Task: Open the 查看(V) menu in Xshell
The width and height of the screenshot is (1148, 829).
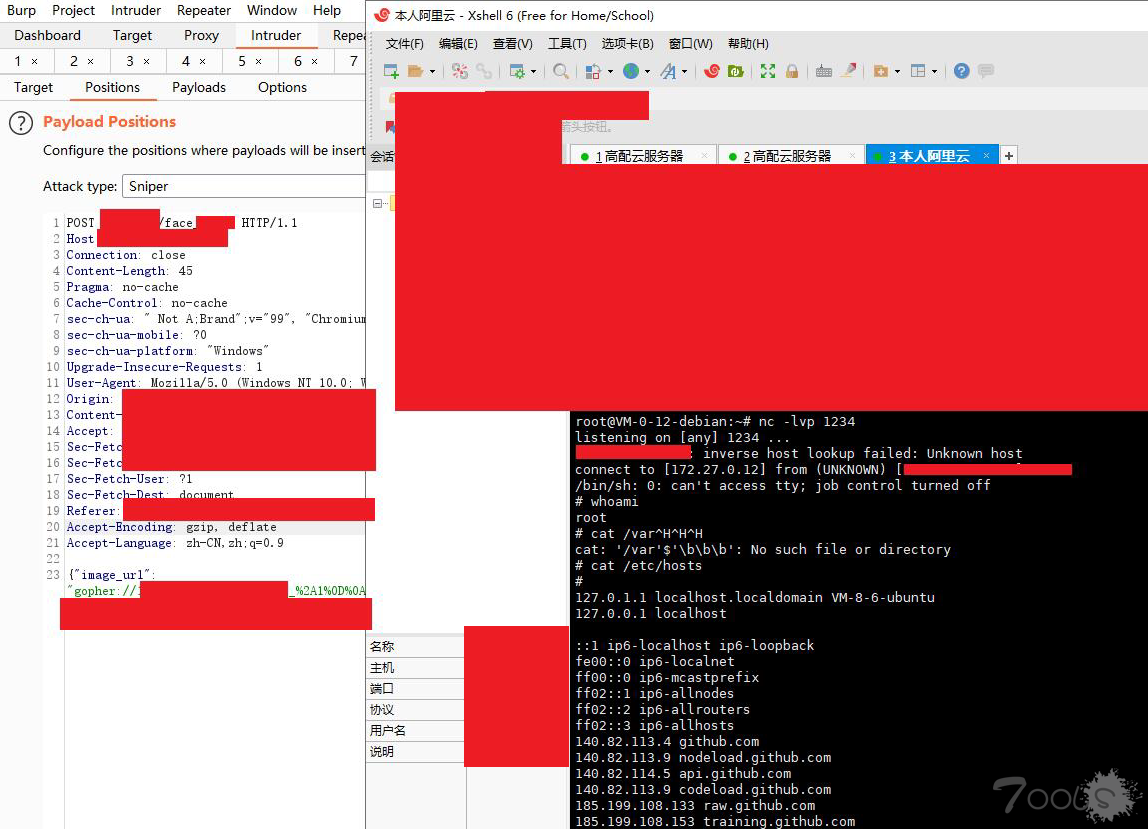Action: click(512, 44)
